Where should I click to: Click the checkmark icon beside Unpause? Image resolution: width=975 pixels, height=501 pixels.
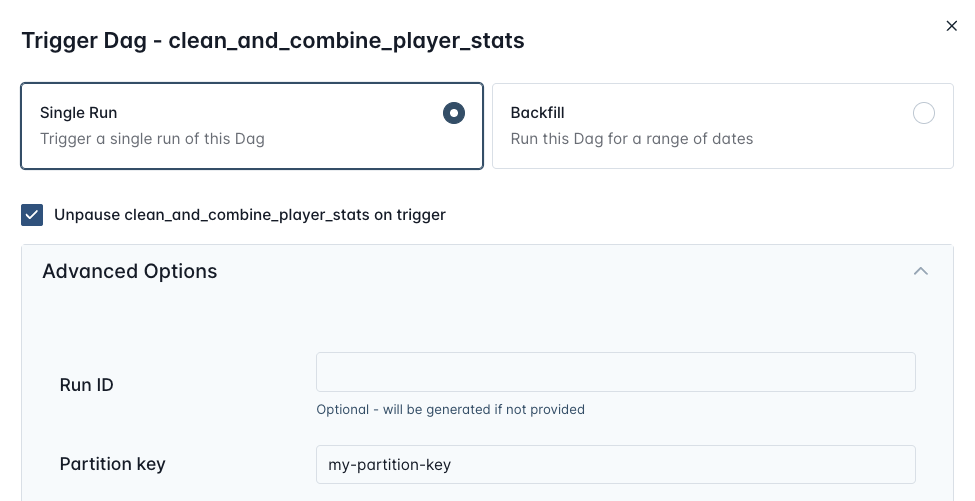[x=33, y=215]
